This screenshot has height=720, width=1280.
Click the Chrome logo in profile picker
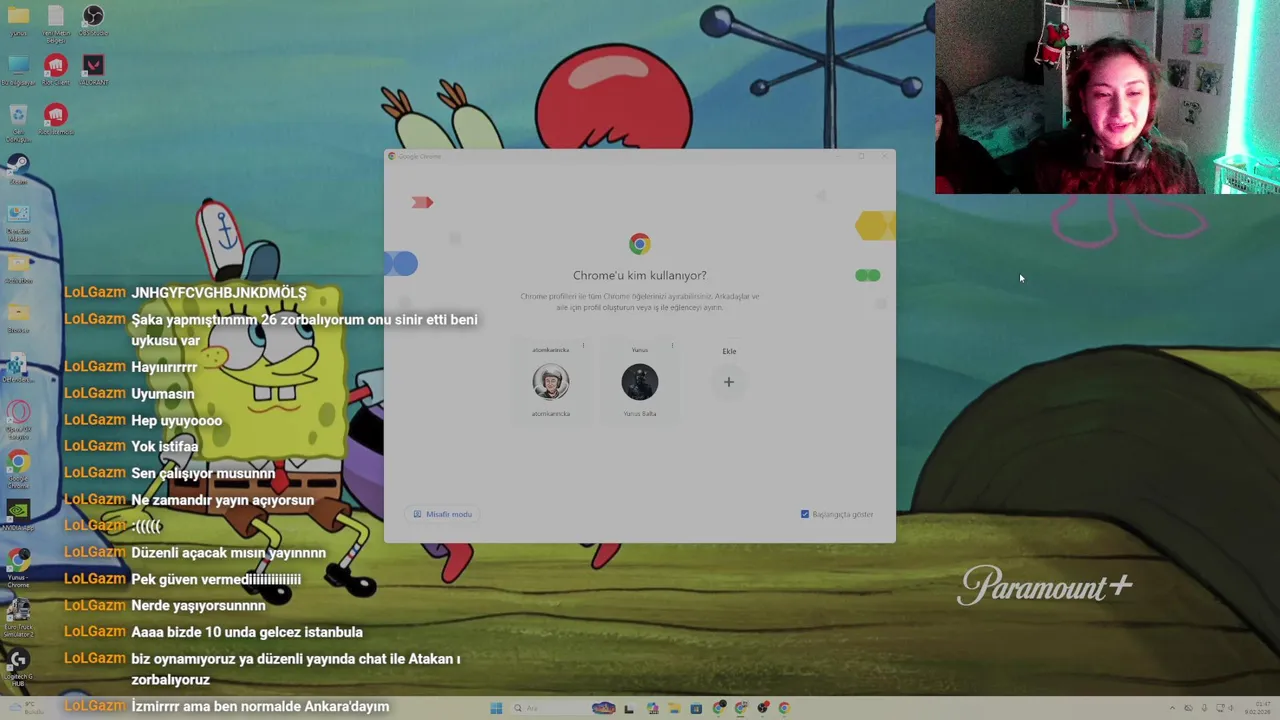click(x=640, y=244)
